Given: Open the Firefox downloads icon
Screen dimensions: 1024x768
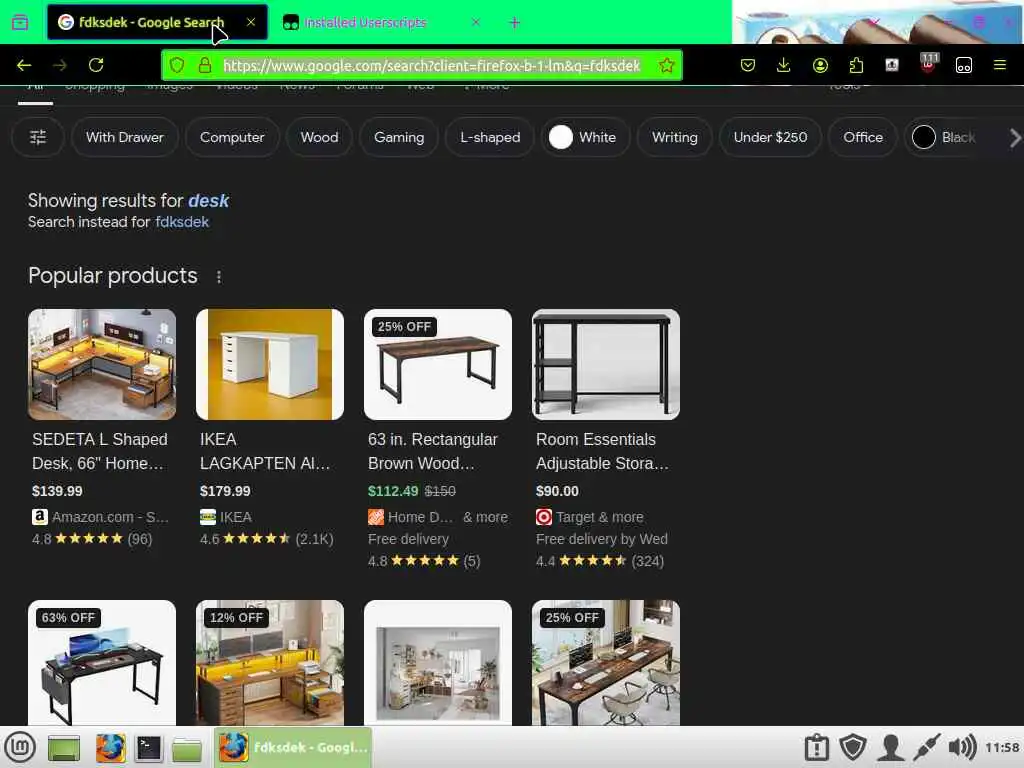Looking at the screenshot, I should (784, 65).
